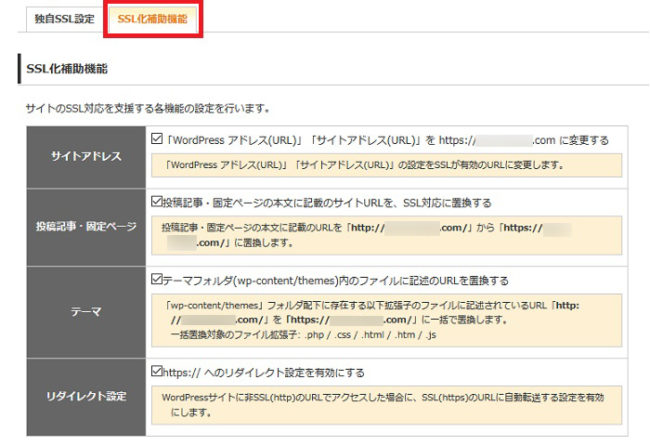Click the 投稿記事・固定ページの本文に記載 checkbox label text
Image resolution: width=650 pixels, height=445 pixels.
pos(327,203)
